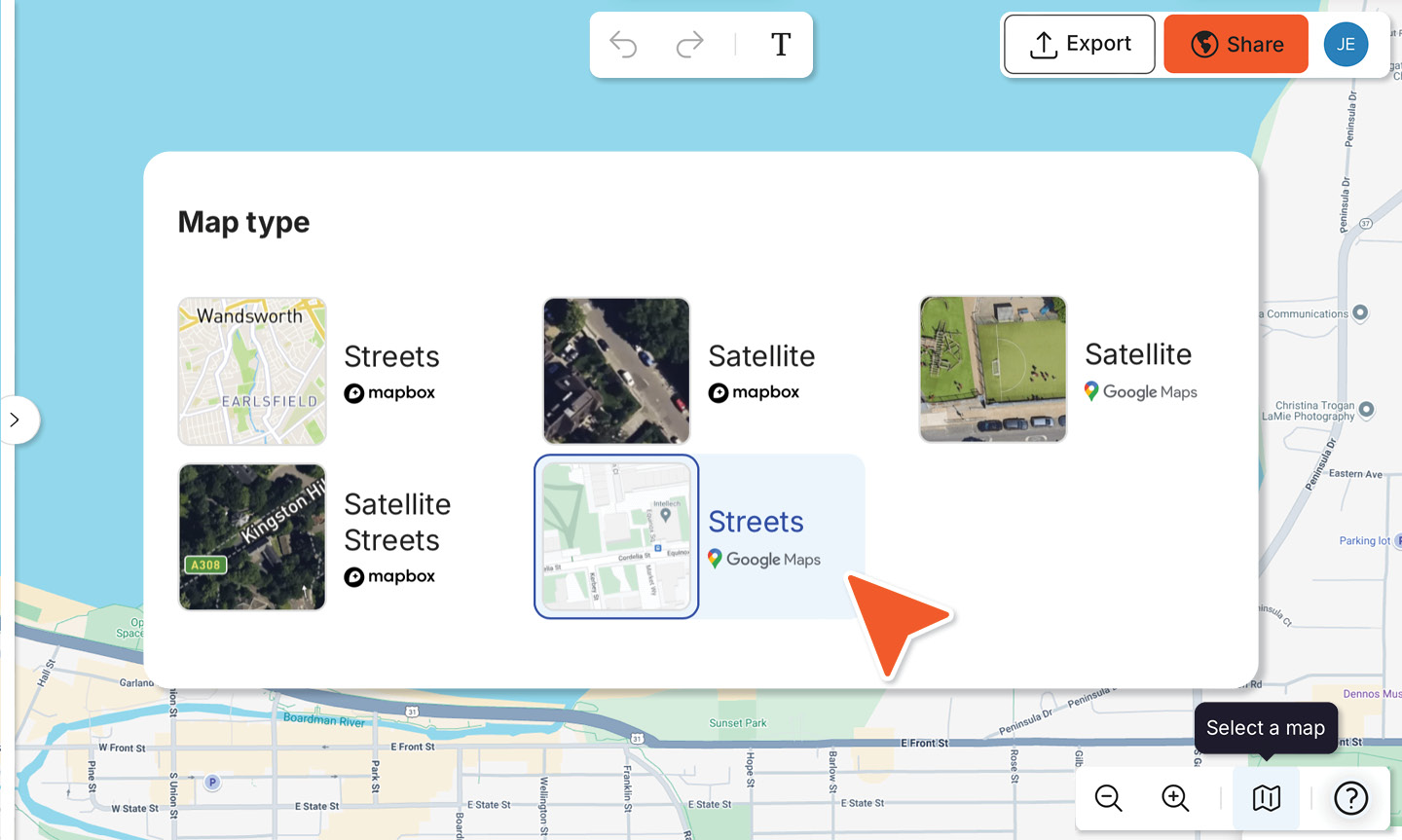Click the Share button
Screen dimensions: 1402x840
tap(1236, 44)
